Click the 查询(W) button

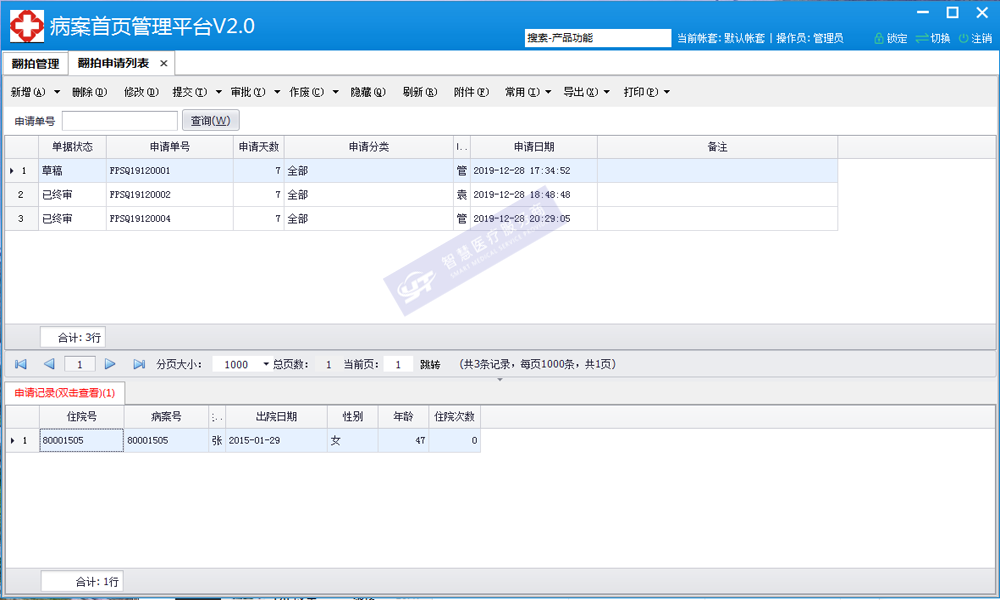(210, 121)
